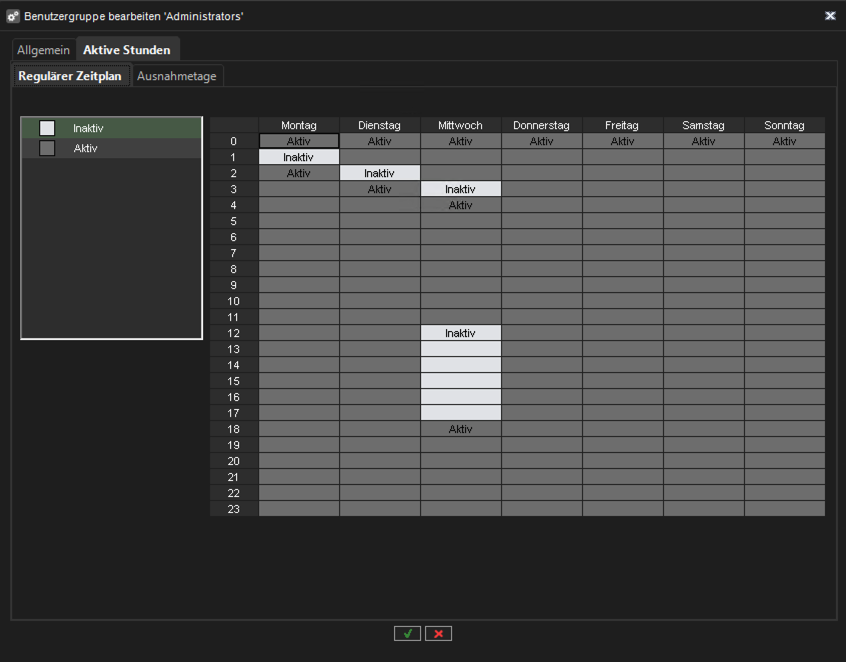The image size is (846, 662).
Task: Toggle the Inaktiv cell for Dienstag hour 2
Action: coord(379,172)
